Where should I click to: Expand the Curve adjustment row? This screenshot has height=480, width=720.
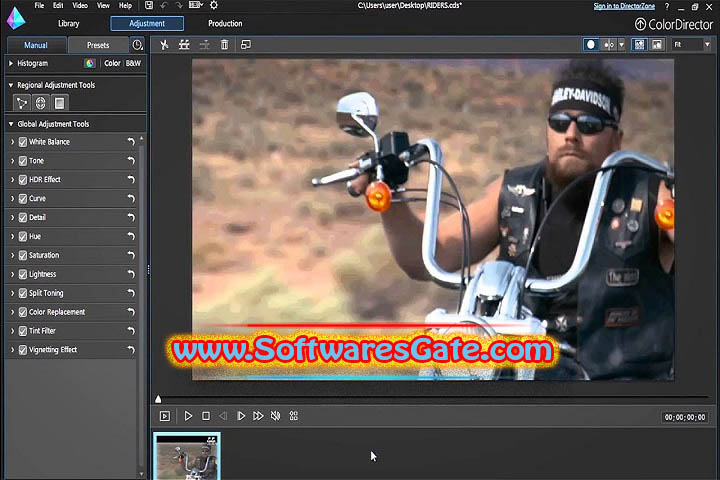[12, 198]
